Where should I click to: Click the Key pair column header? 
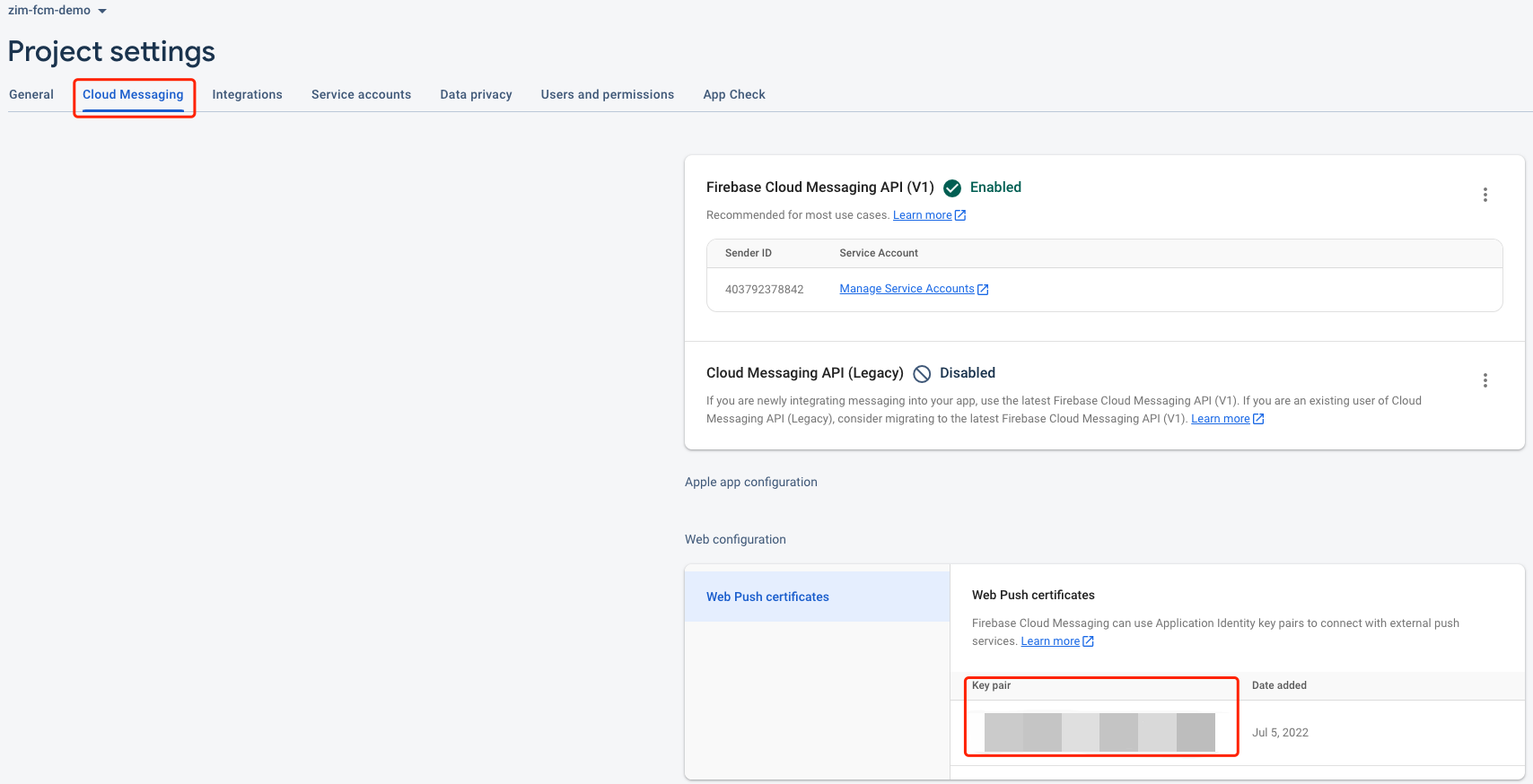click(x=991, y=685)
